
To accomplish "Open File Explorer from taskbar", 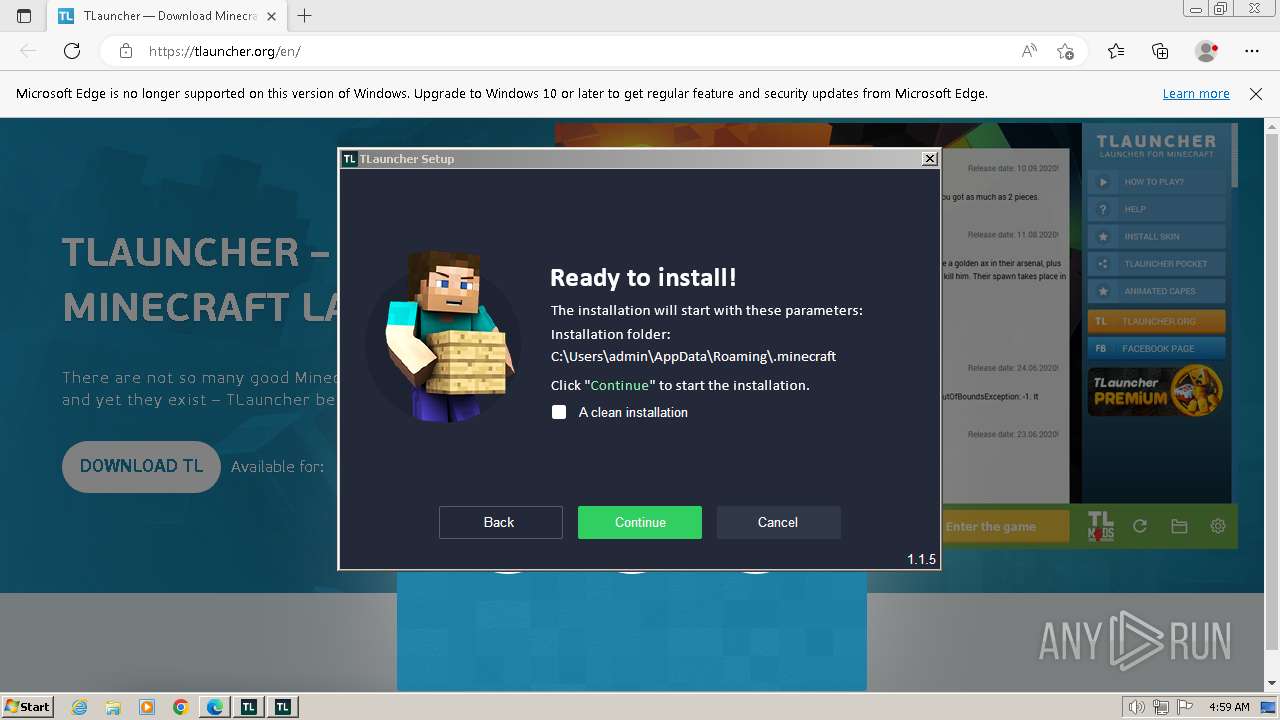I will tap(113, 707).
